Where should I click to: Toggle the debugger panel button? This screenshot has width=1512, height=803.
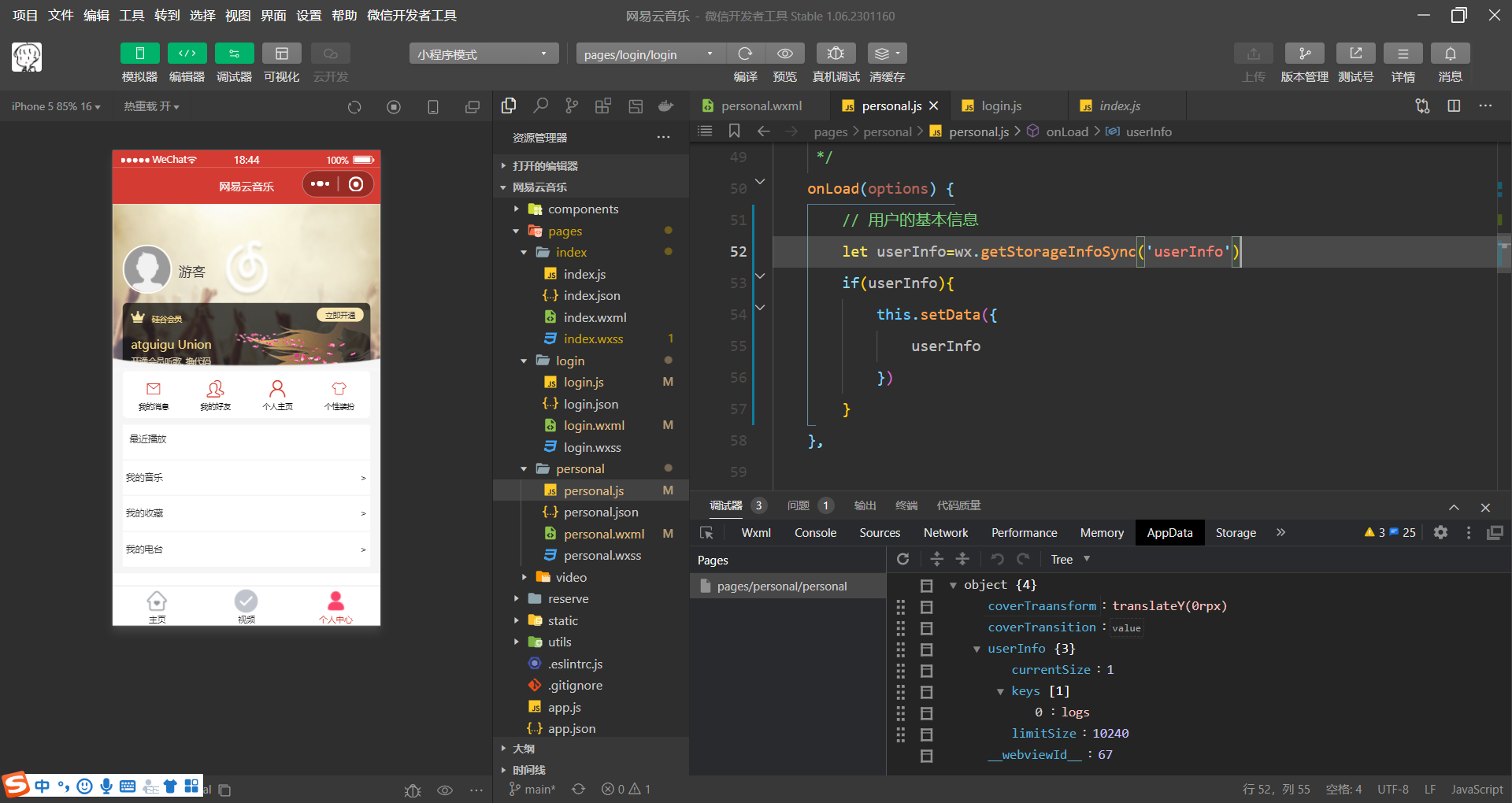click(235, 54)
